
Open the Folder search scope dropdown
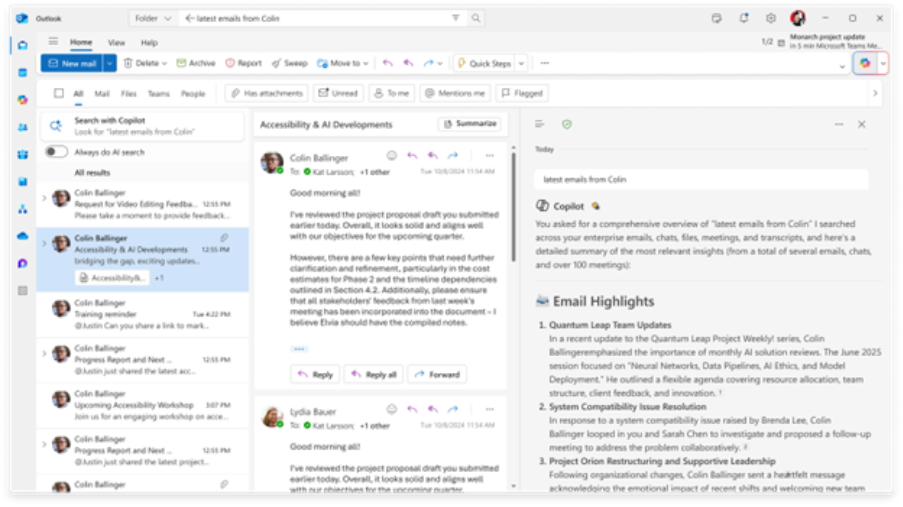tap(153, 18)
